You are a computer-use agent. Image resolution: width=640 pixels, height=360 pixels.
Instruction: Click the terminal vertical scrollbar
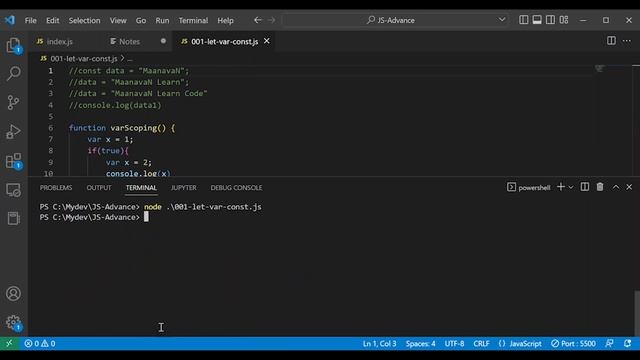637,312
